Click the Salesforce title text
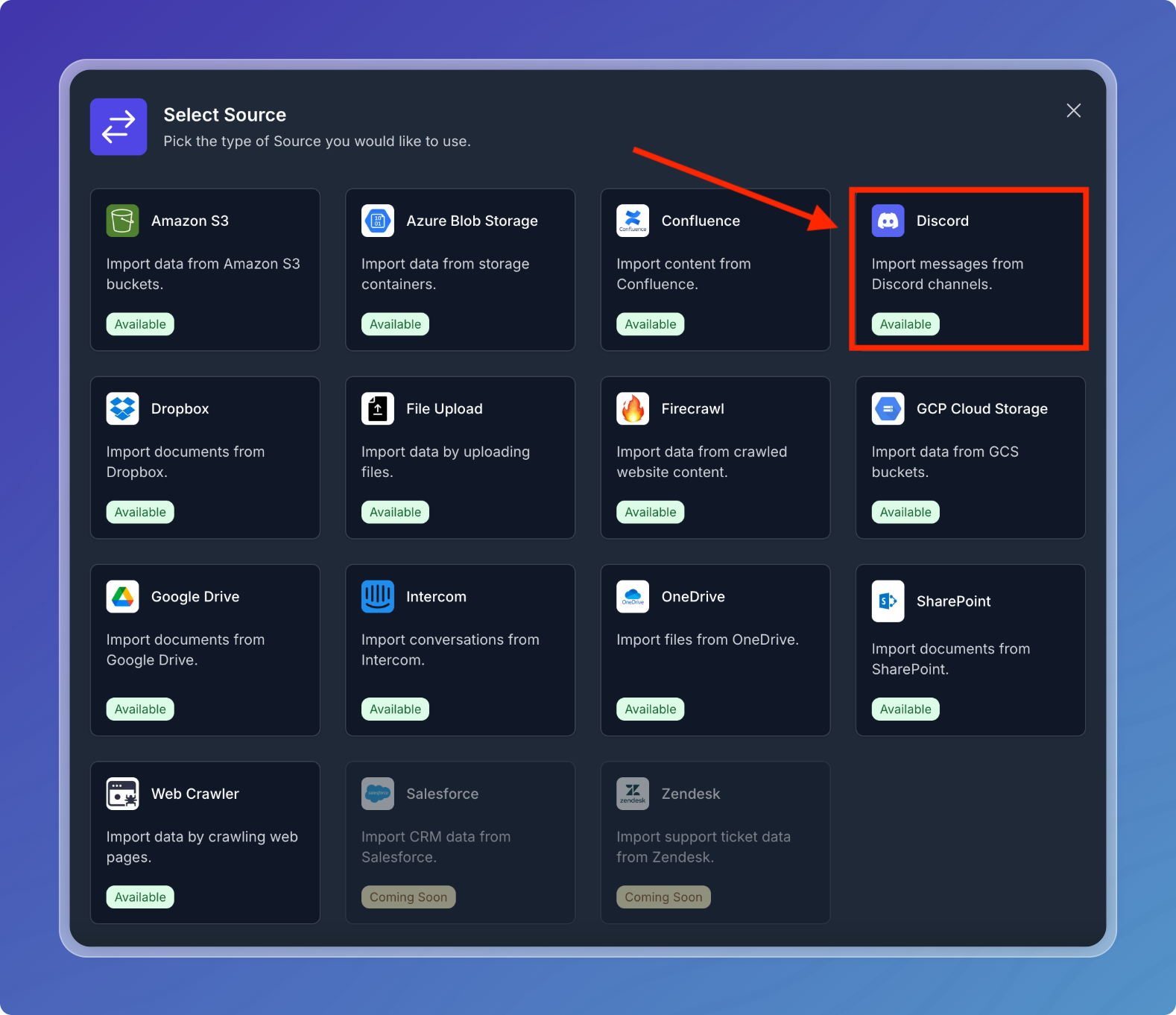 click(x=443, y=794)
